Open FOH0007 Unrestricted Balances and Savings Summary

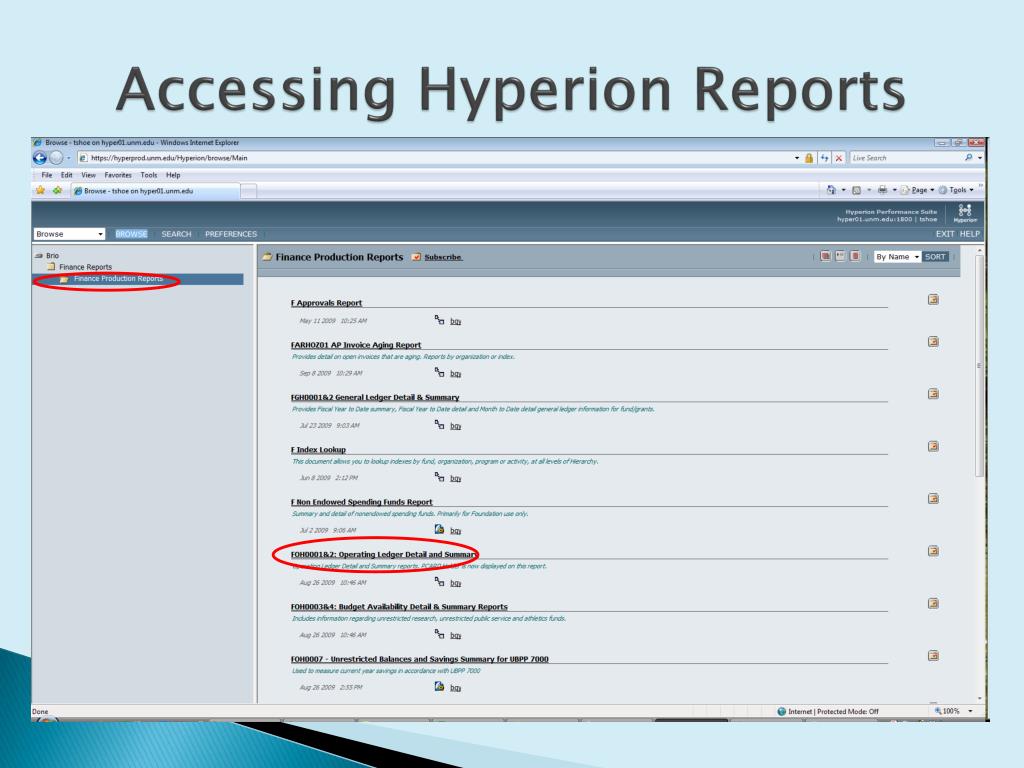click(x=419, y=659)
